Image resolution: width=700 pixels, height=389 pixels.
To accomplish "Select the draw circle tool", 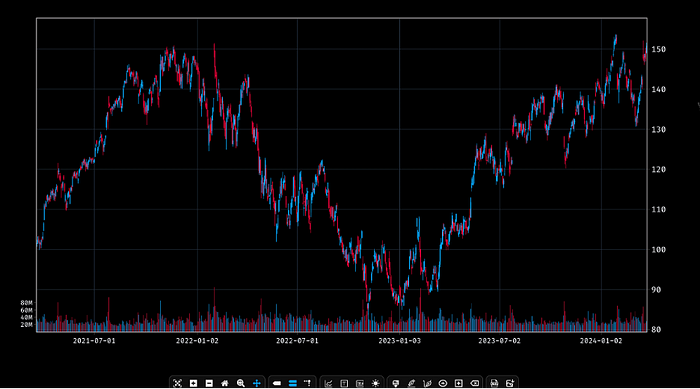I will pyautogui.click(x=443, y=383).
